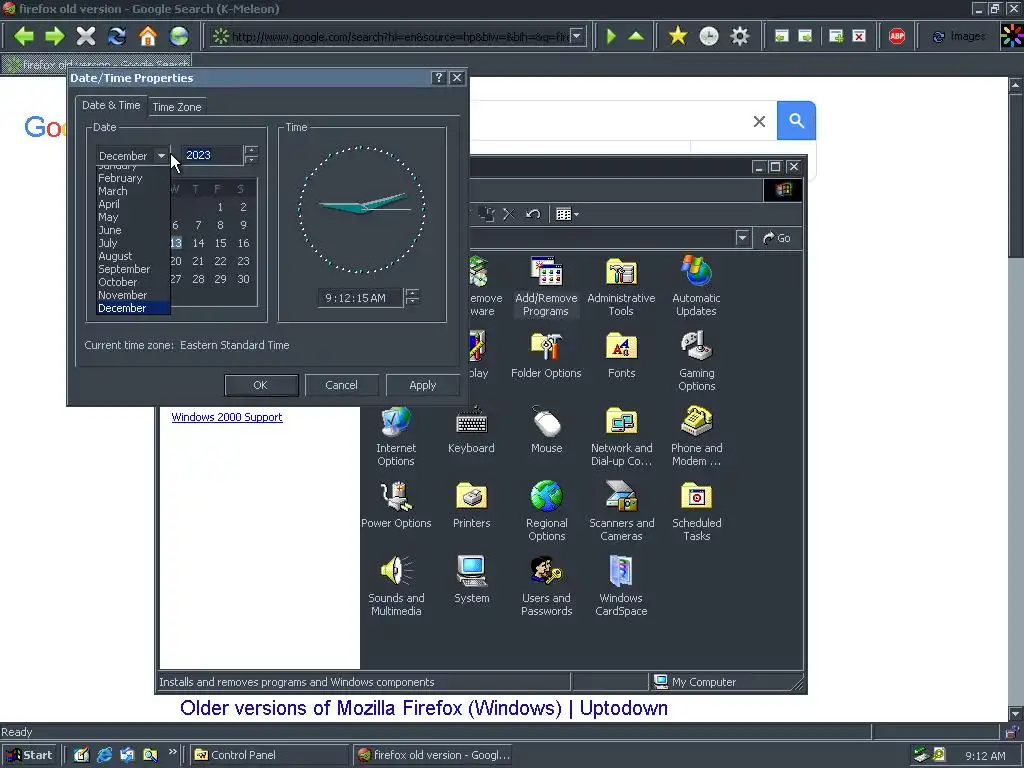Open Administrative Tools icon

pos(621,286)
